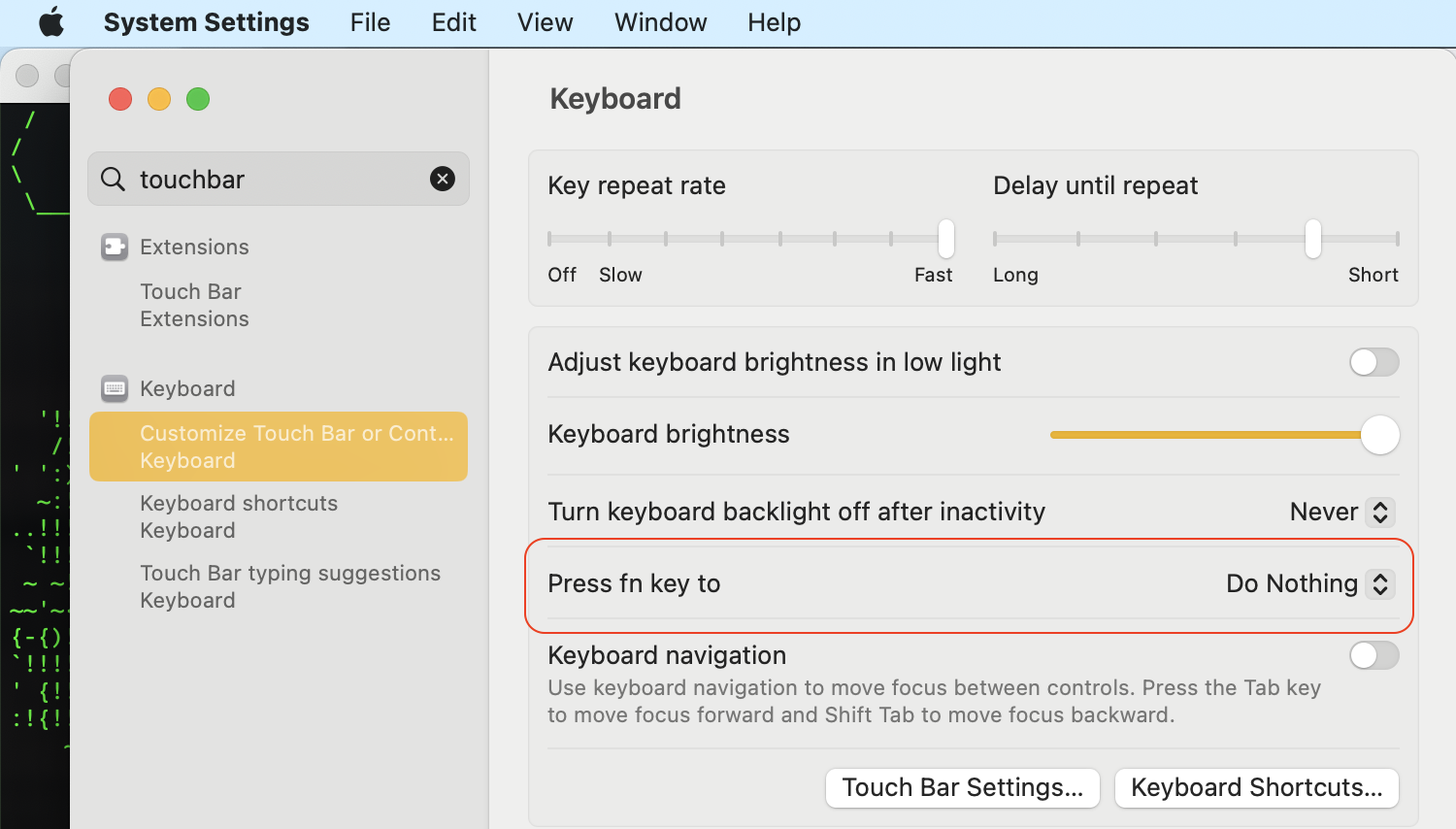The height and width of the screenshot is (829, 1456).
Task: Click the Extensions puzzle icon
Action: pos(115,248)
